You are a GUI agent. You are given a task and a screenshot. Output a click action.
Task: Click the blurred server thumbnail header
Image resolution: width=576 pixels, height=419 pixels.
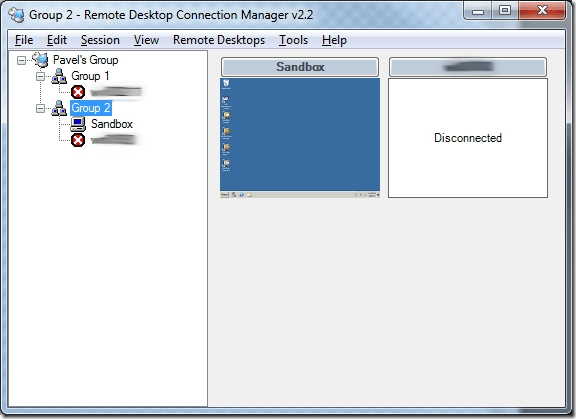point(468,67)
